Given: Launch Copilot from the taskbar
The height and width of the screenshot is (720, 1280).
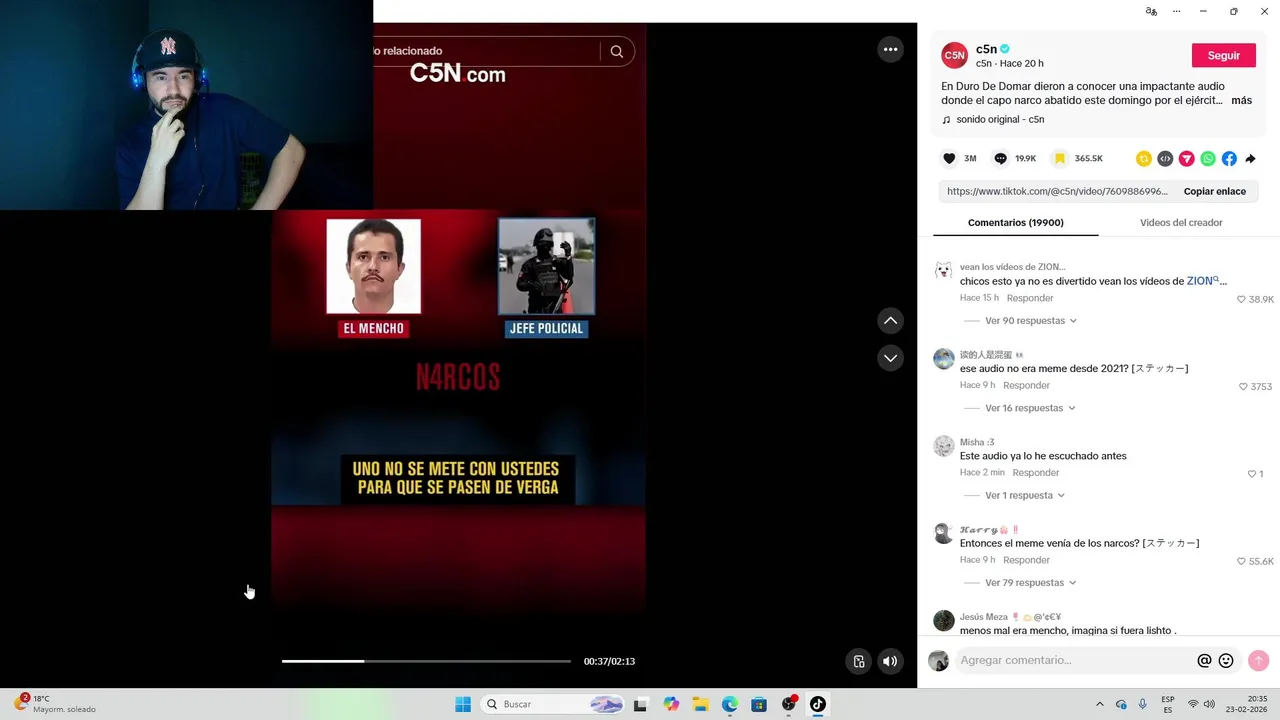Looking at the screenshot, I should pyautogui.click(x=671, y=704).
